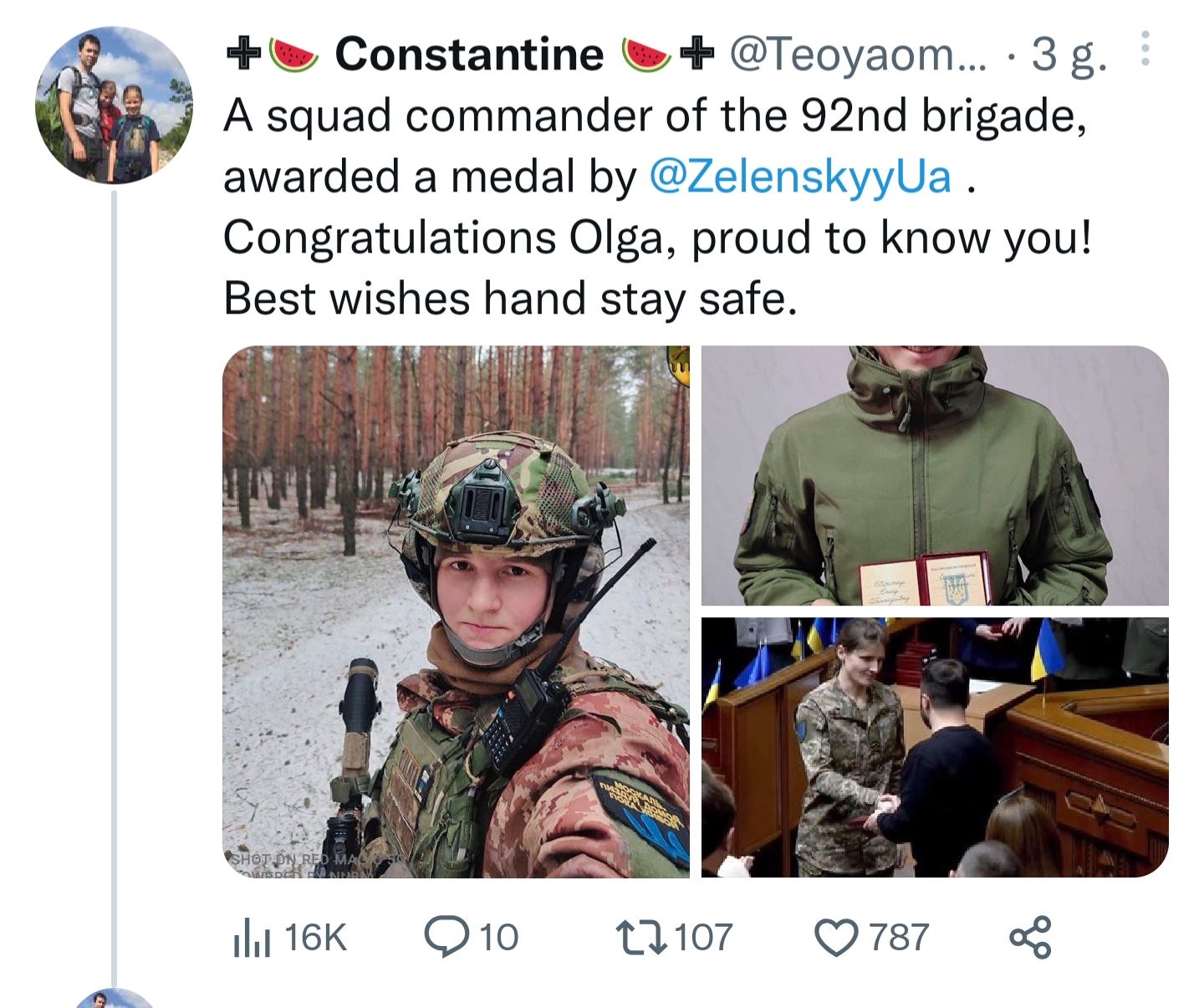Tap the 16K views number
Viewport: 1204px width, 1008px height.
315,937
